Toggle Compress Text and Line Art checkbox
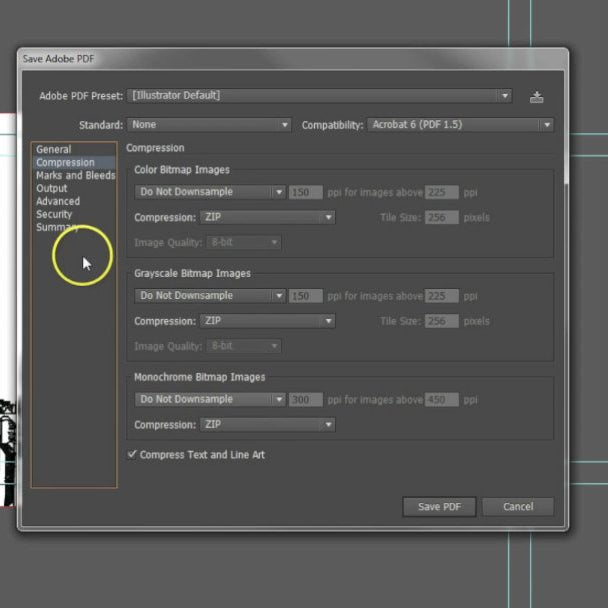Viewport: 608px width, 608px height. [x=133, y=455]
